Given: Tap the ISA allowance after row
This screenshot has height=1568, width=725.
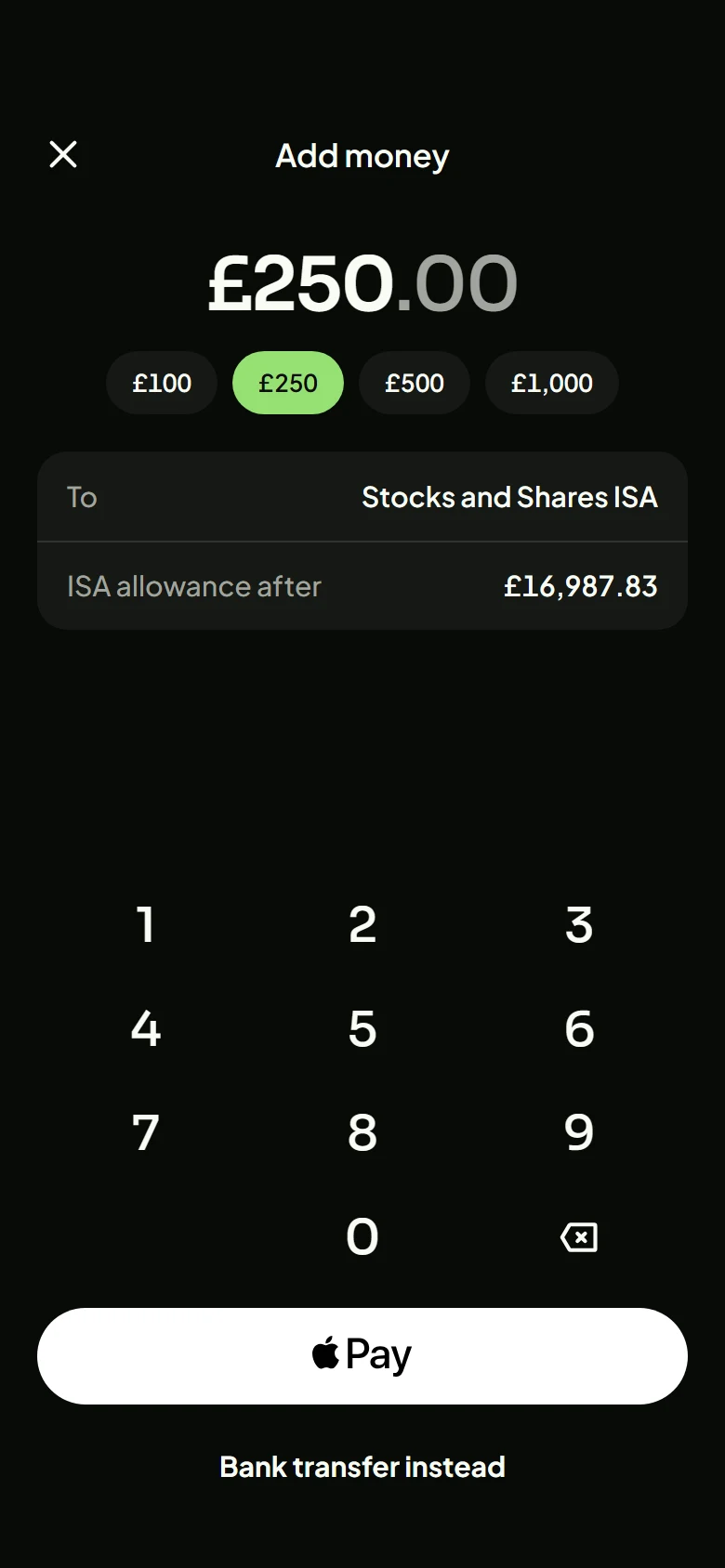Looking at the screenshot, I should click(362, 586).
